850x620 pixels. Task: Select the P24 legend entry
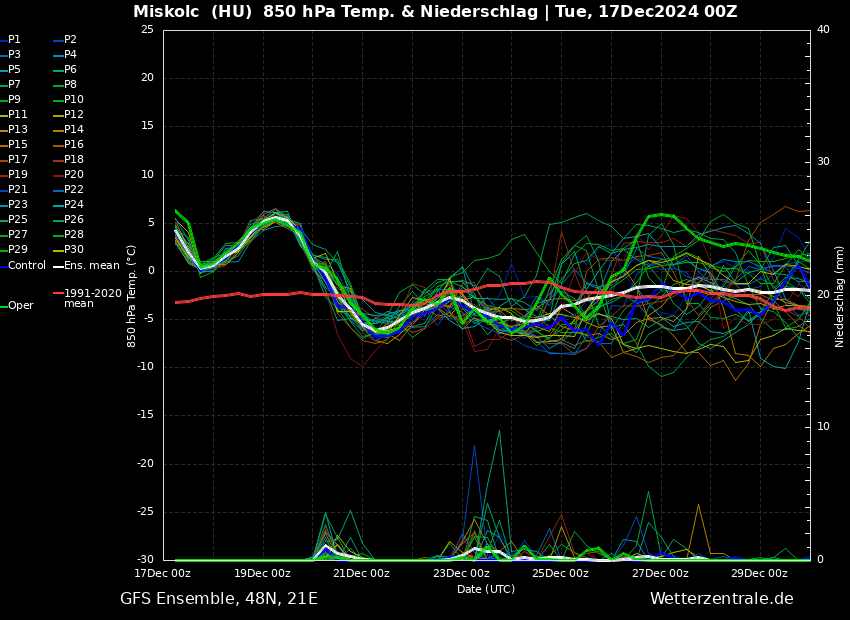click(73, 205)
